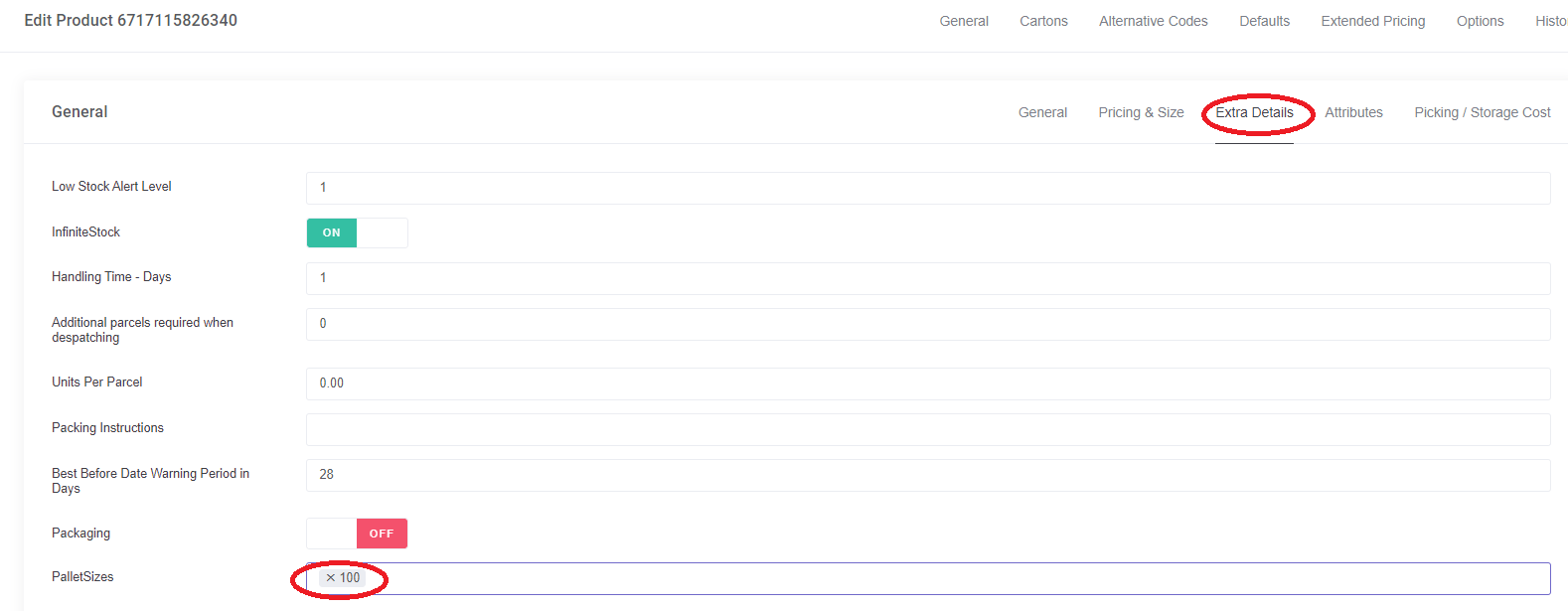Image resolution: width=1568 pixels, height=611 pixels.
Task: Turn on the Packaging switch
Action: pyautogui.click(x=357, y=534)
